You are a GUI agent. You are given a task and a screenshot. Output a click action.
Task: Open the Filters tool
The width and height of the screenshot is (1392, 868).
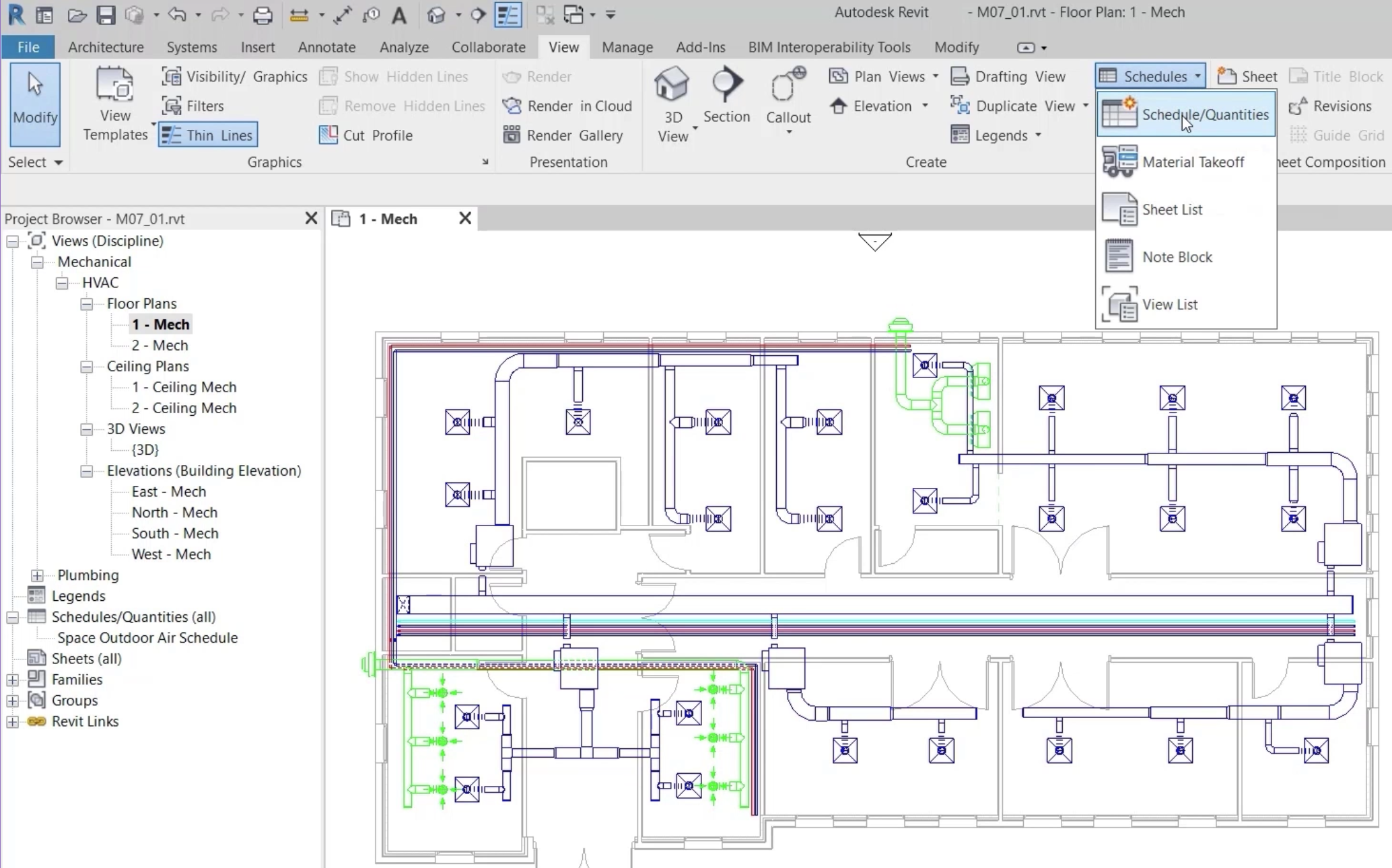point(193,106)
